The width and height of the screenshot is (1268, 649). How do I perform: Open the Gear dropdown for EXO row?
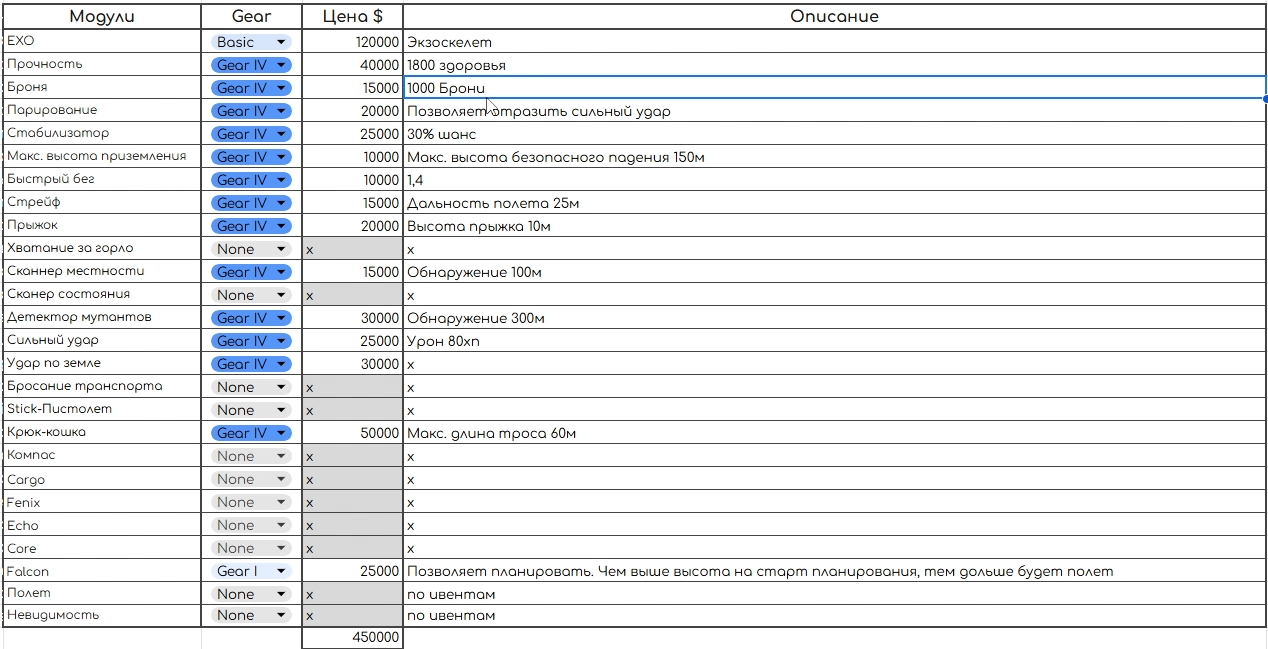[x=251, y=42]
